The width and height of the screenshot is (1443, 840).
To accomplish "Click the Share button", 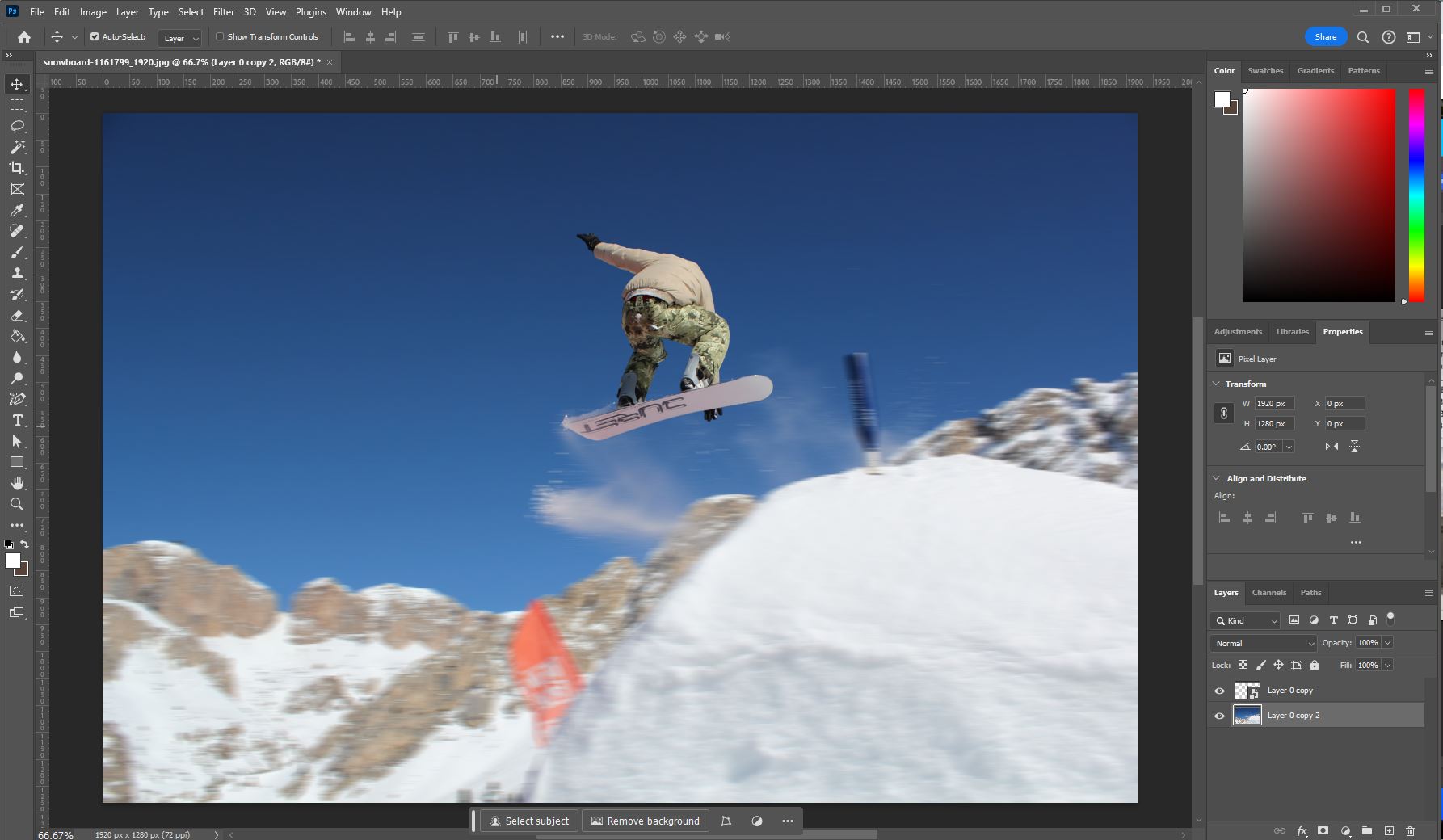I will (x=1326, y=37).
